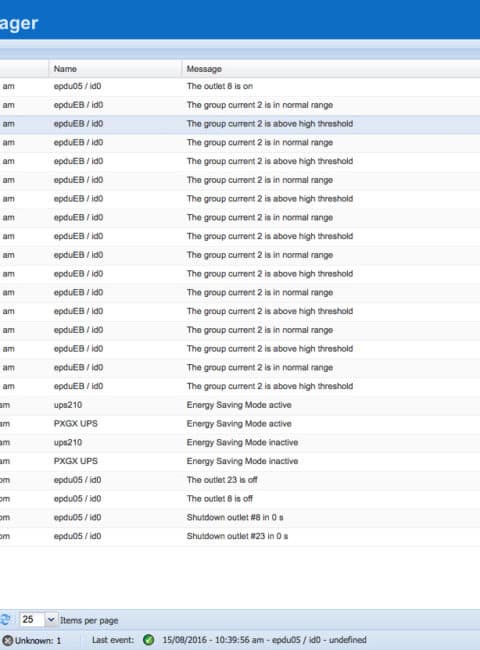Select ups210's "Energy Saving Mode inactive" message
The width and height of the screenshot is (480, 650).
pyautogui.click(x=242, y=442)
